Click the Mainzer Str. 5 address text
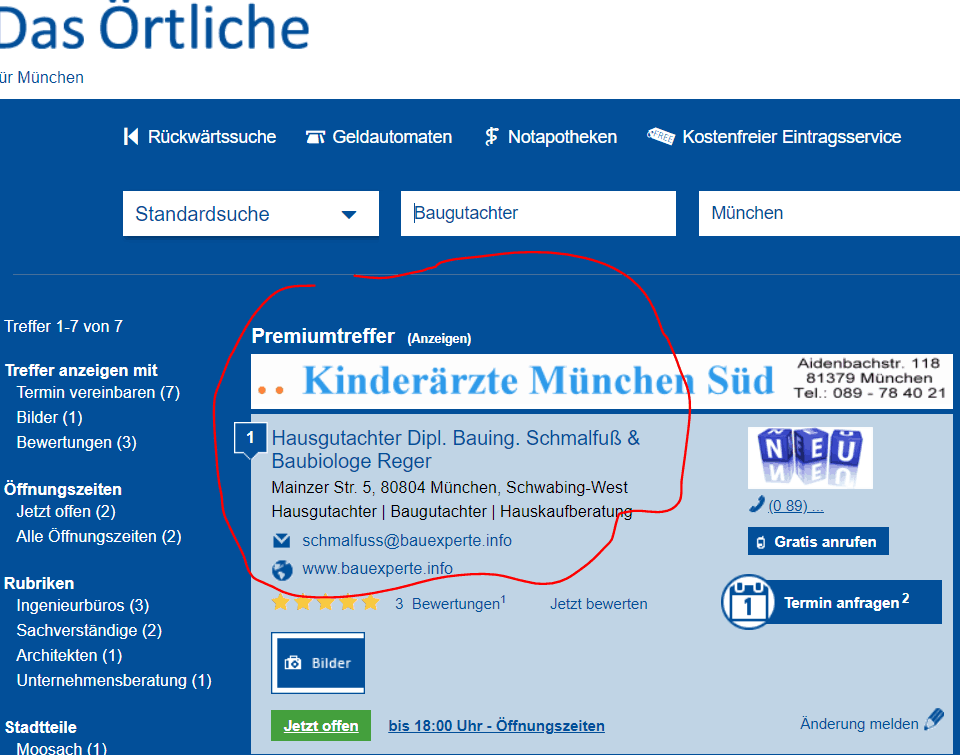960x755 pixels. coord(449,487)
